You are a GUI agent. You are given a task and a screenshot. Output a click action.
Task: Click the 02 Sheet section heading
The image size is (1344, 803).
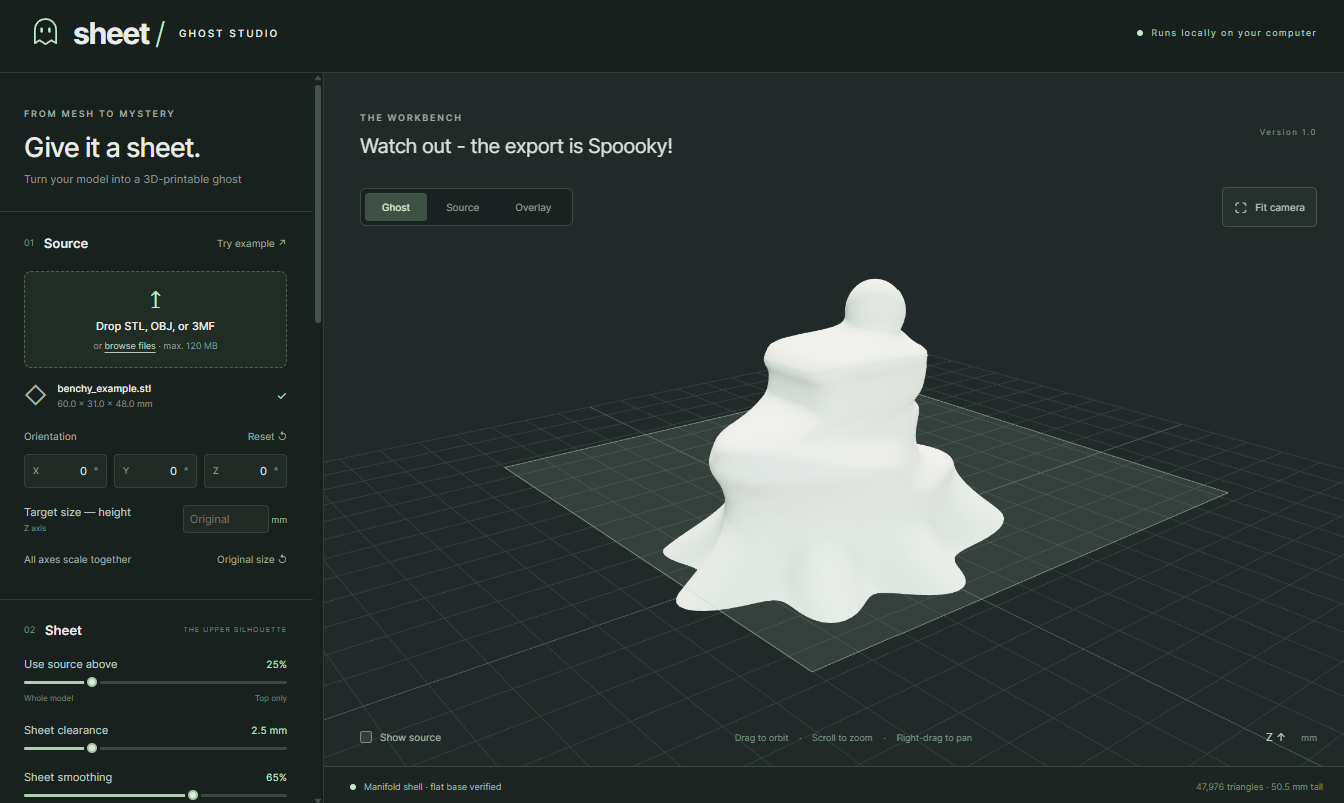[53, 630]
